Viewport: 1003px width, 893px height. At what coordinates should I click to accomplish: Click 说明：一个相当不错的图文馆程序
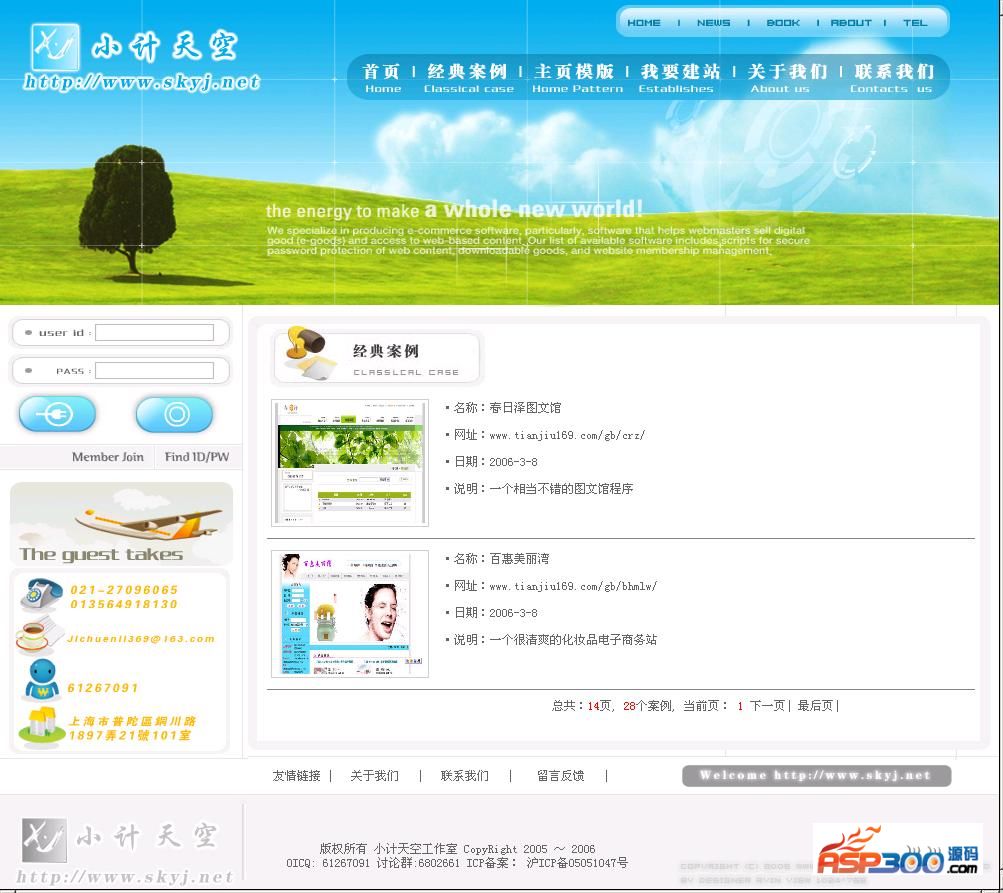[x=543, y=489]
